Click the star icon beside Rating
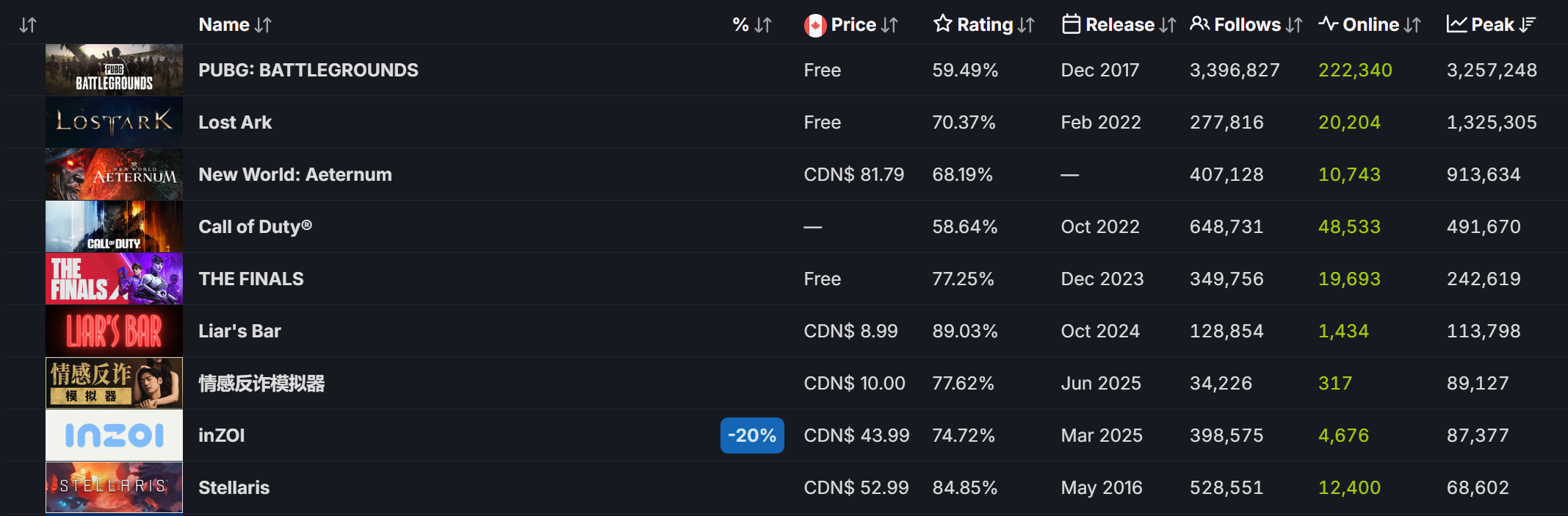Viewport: 1568px width, 516px height. pyautogui.click(x=942, y=24)
